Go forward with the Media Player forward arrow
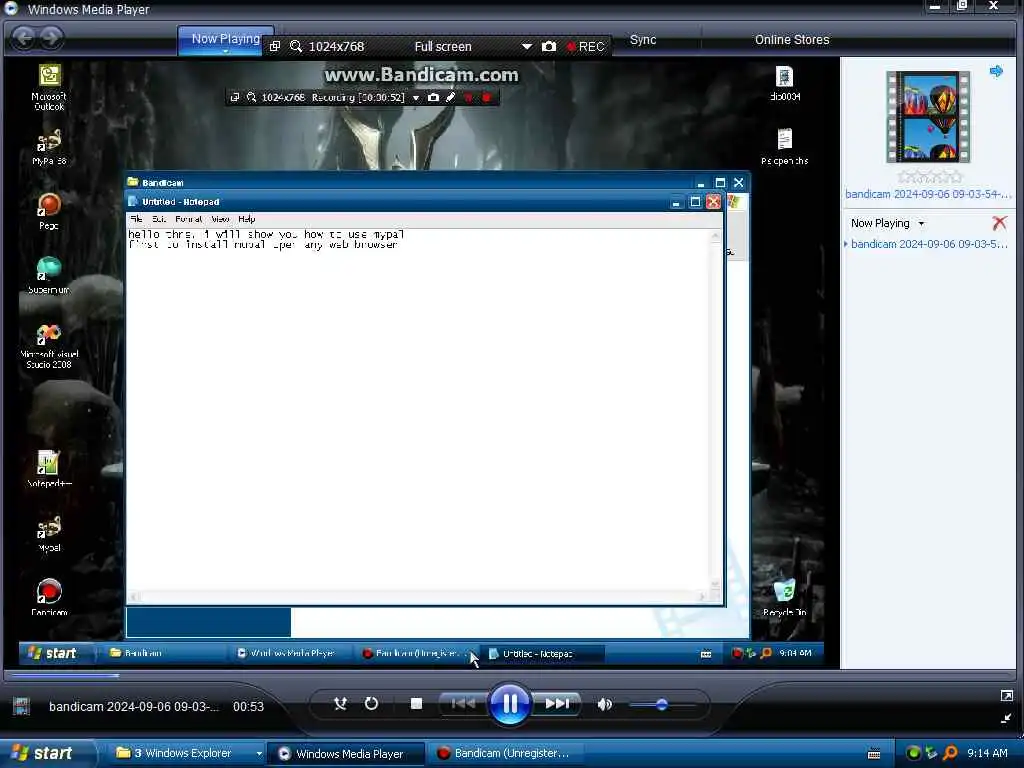This screenshot has height=768, width=1024. [52, 38]
